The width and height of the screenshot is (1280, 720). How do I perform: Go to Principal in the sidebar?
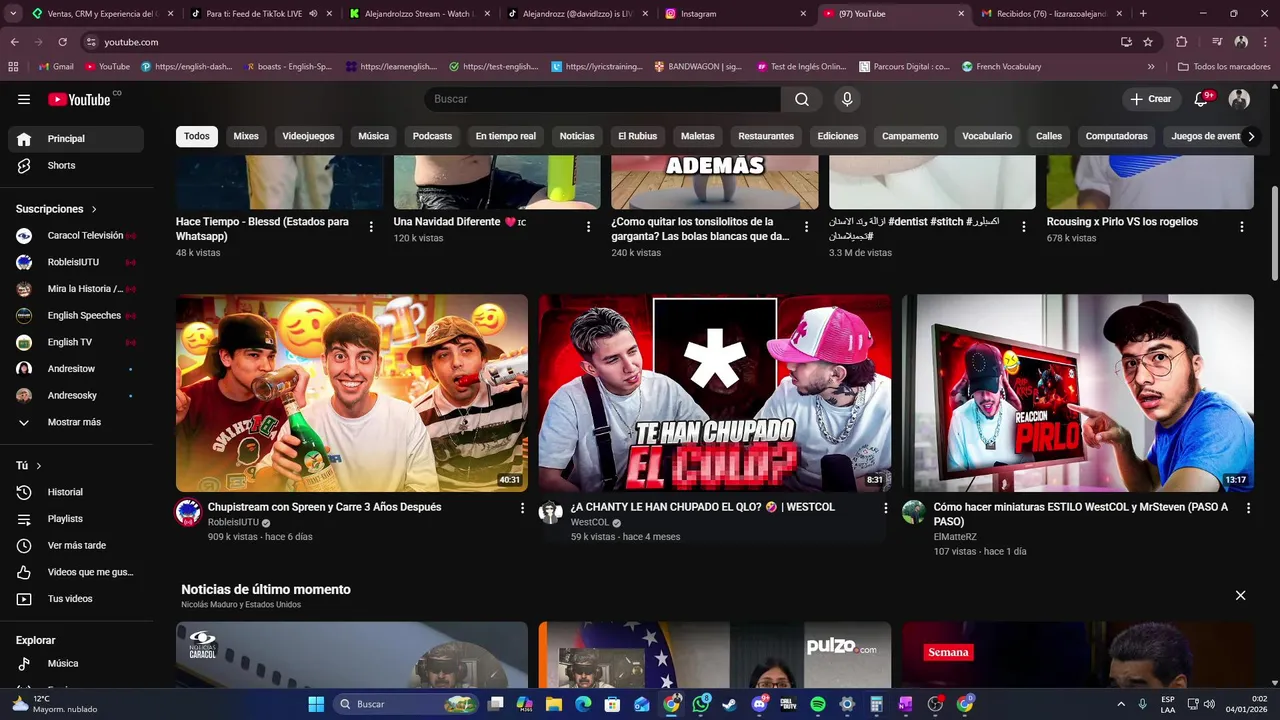click(76, 139)
